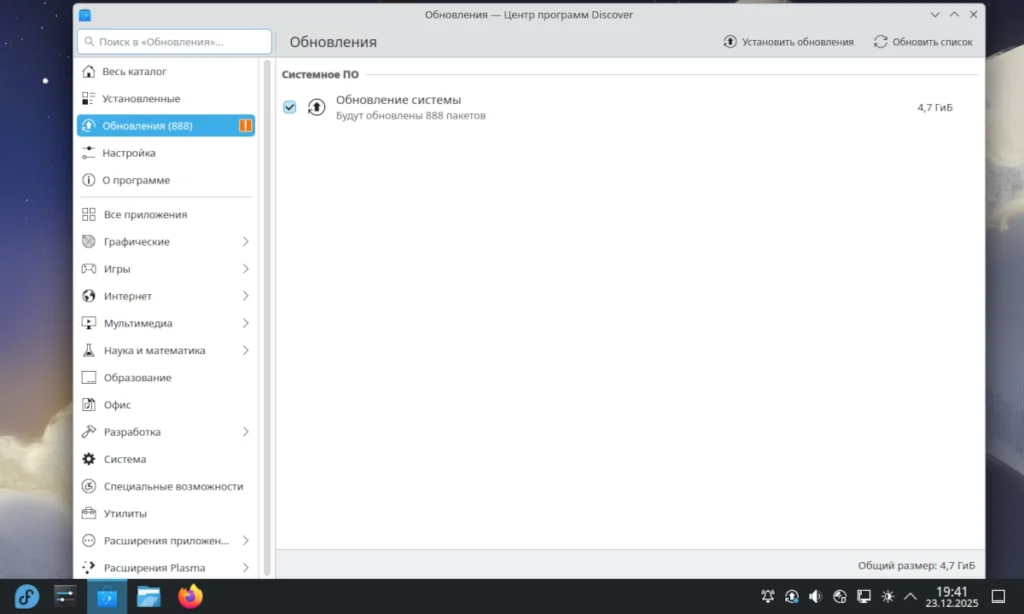Expand the 'Расширения приложен…' category
This screenshot has width=1024, height=614.
coord(246,541)
